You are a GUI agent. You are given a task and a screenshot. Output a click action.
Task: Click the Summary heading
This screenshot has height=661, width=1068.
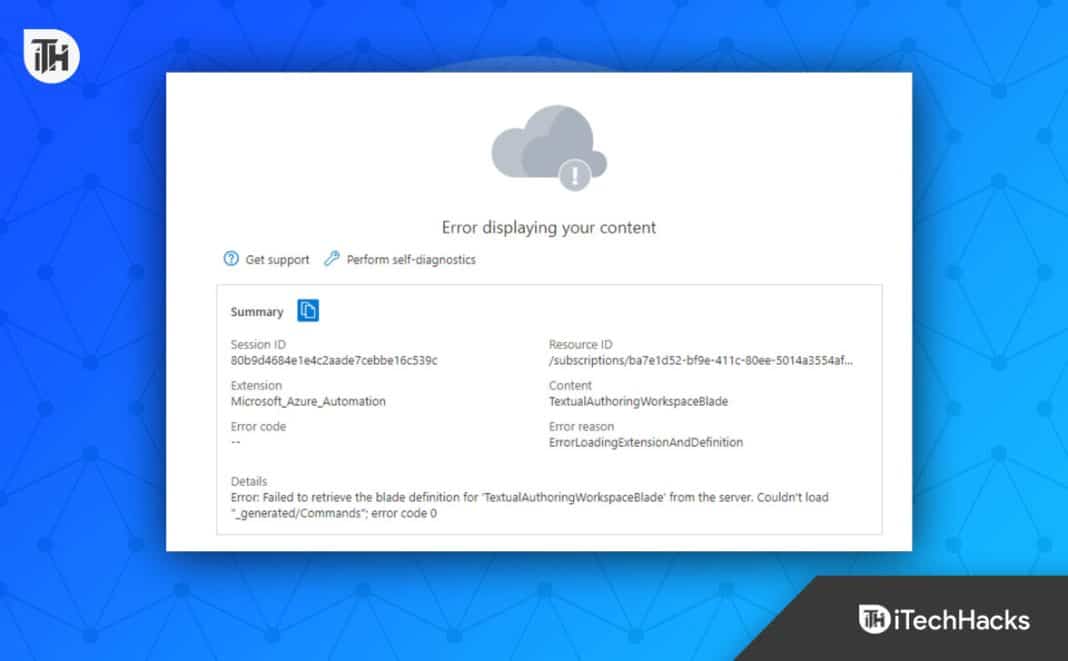pyautogui.click(x=257, y=312)
